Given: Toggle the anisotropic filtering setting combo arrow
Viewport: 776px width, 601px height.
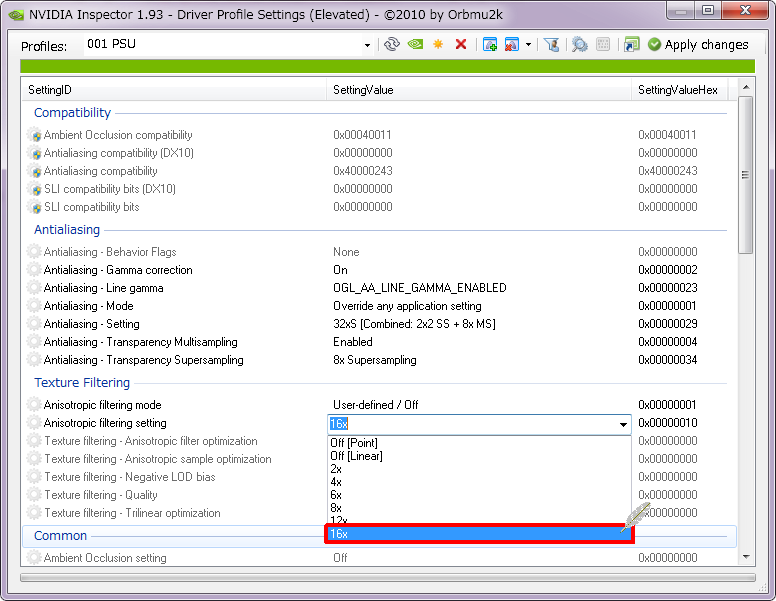Looking at the screenshot, I should 623,424.
